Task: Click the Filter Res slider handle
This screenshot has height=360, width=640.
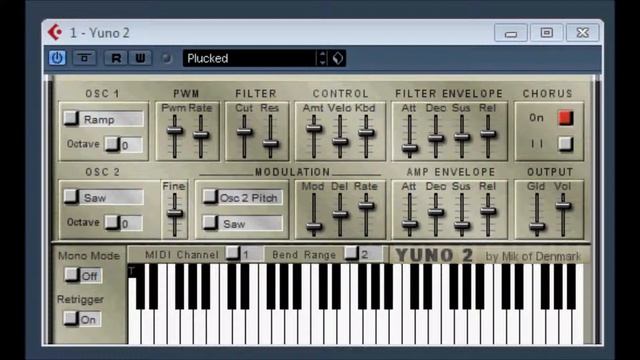Action: 270,143
